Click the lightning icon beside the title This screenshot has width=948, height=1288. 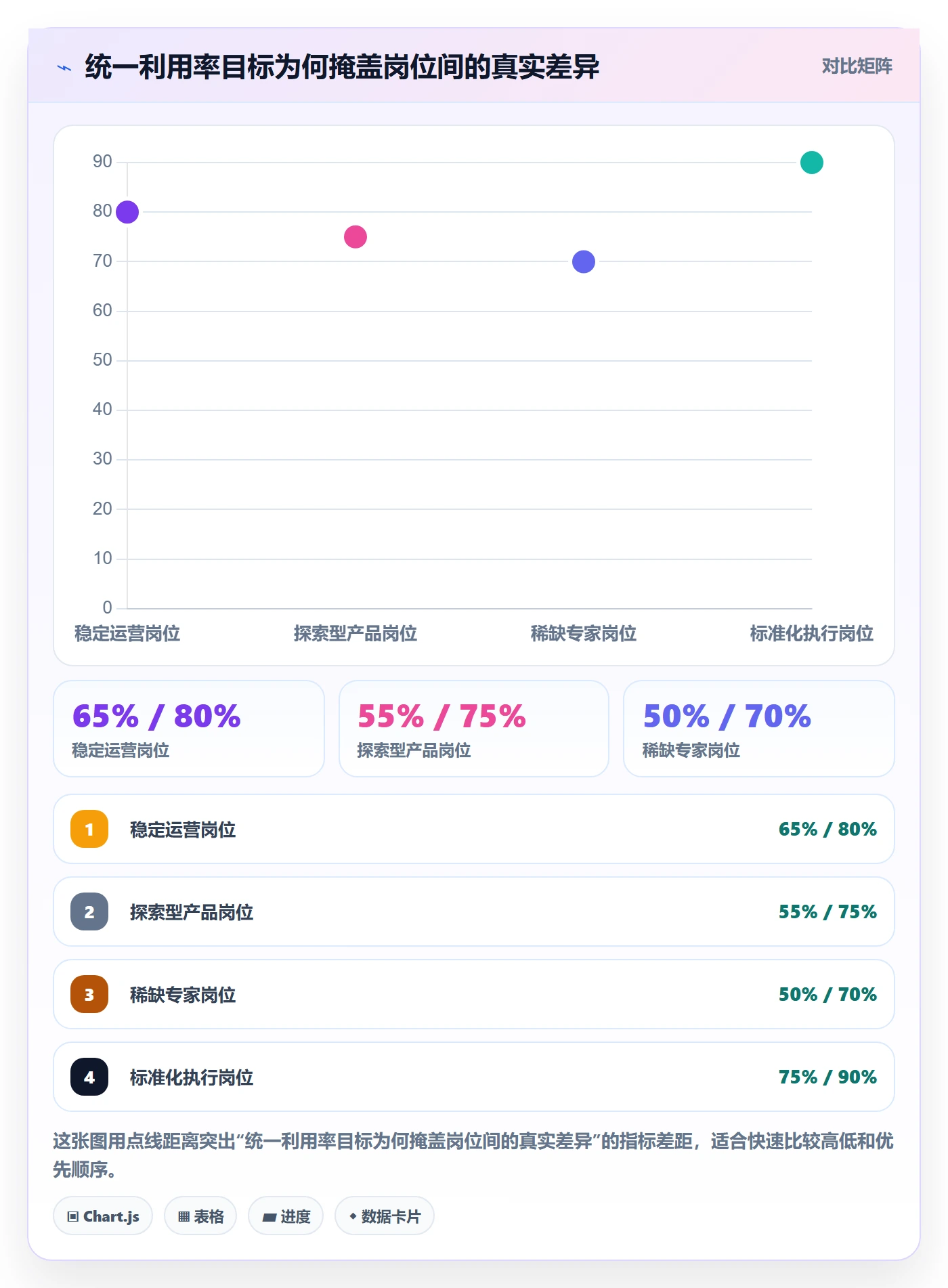64,67
